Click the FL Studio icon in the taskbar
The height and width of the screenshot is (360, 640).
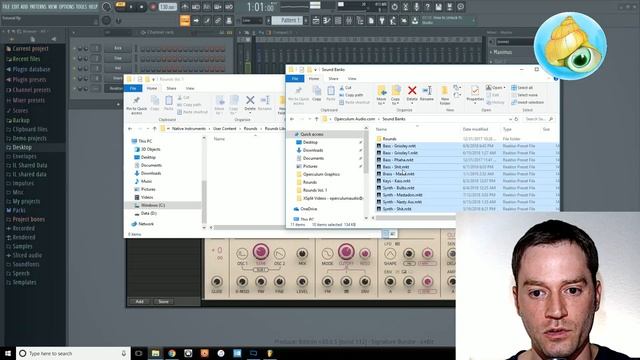[270, 353]
